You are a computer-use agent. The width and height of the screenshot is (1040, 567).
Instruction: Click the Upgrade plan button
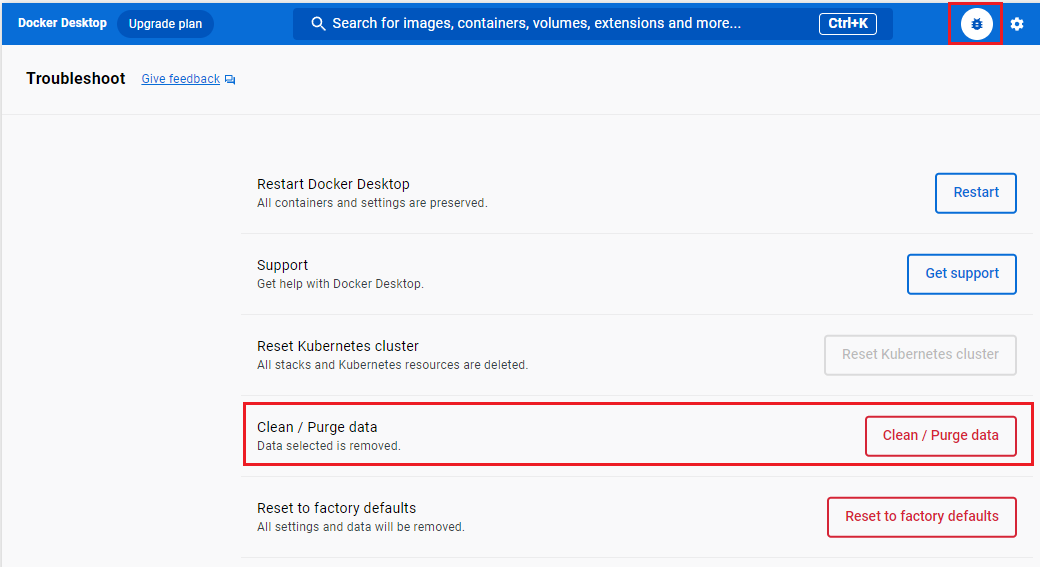[x=165, y=24]
